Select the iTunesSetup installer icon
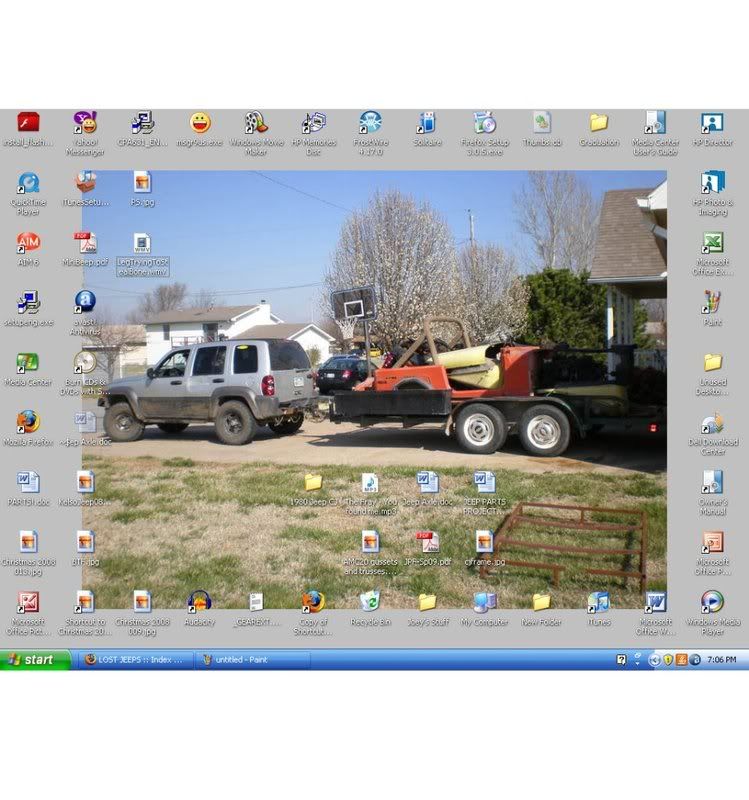749x800 pixels. (x=85, y=183)
